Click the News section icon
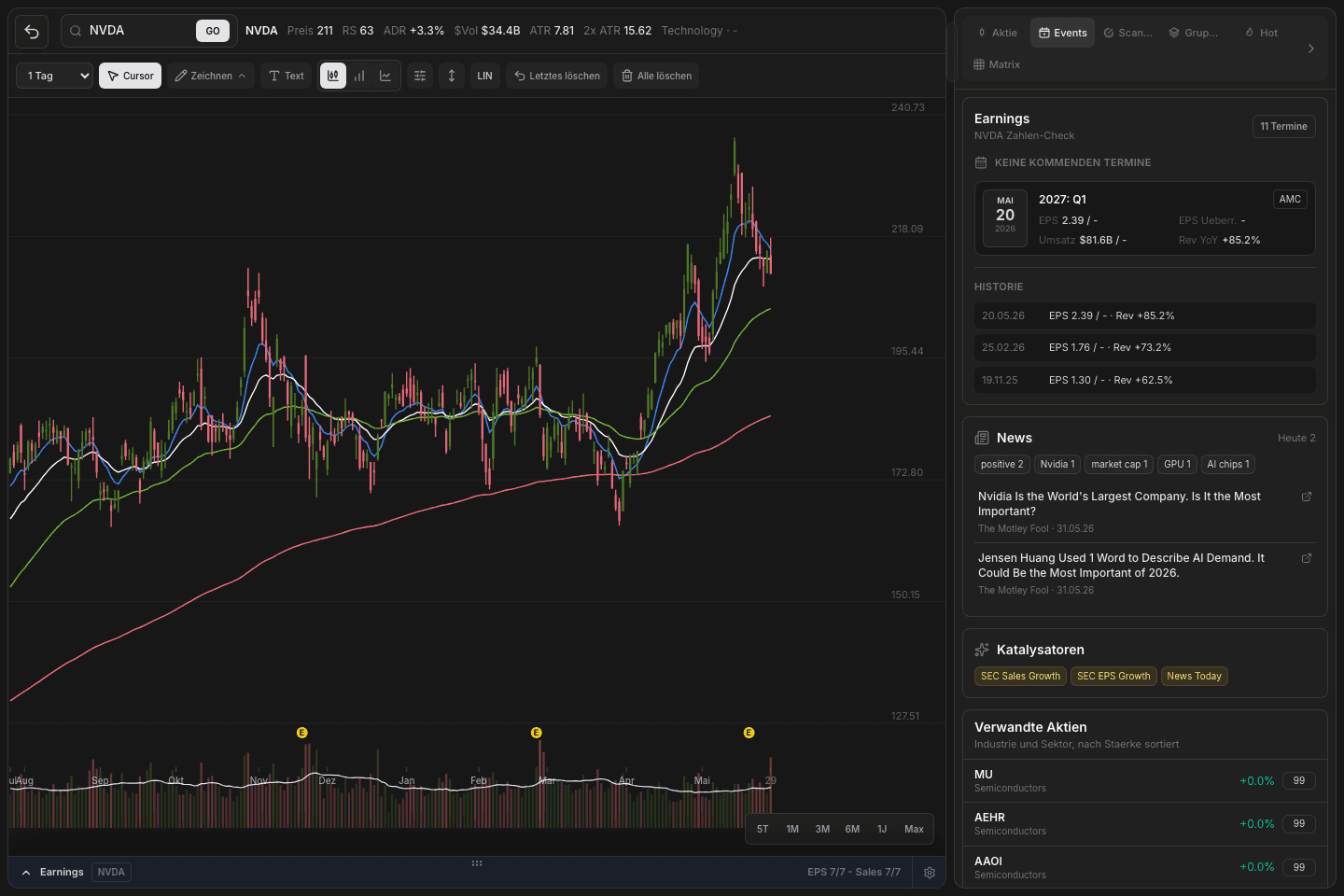The height and width of the screenshot is (896, 1344). pyautogui.click(x=982, y=438)
